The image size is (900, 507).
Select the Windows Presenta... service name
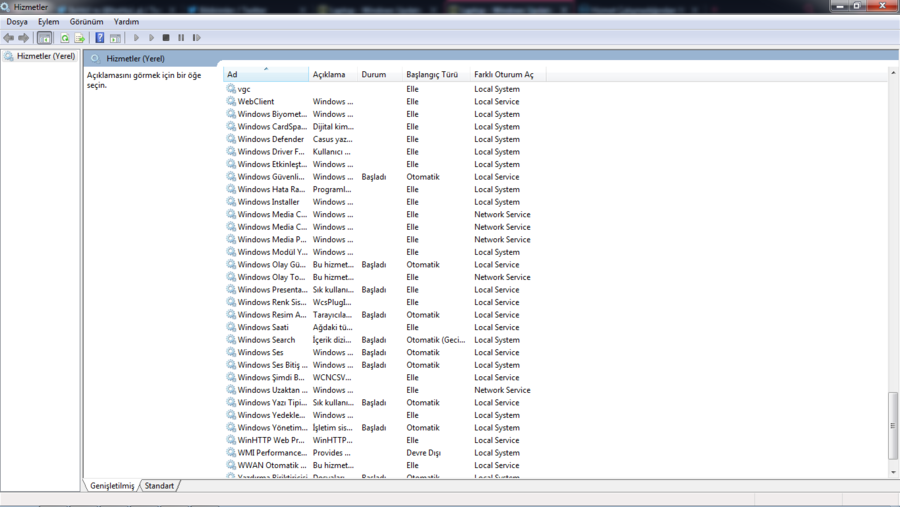272,289
